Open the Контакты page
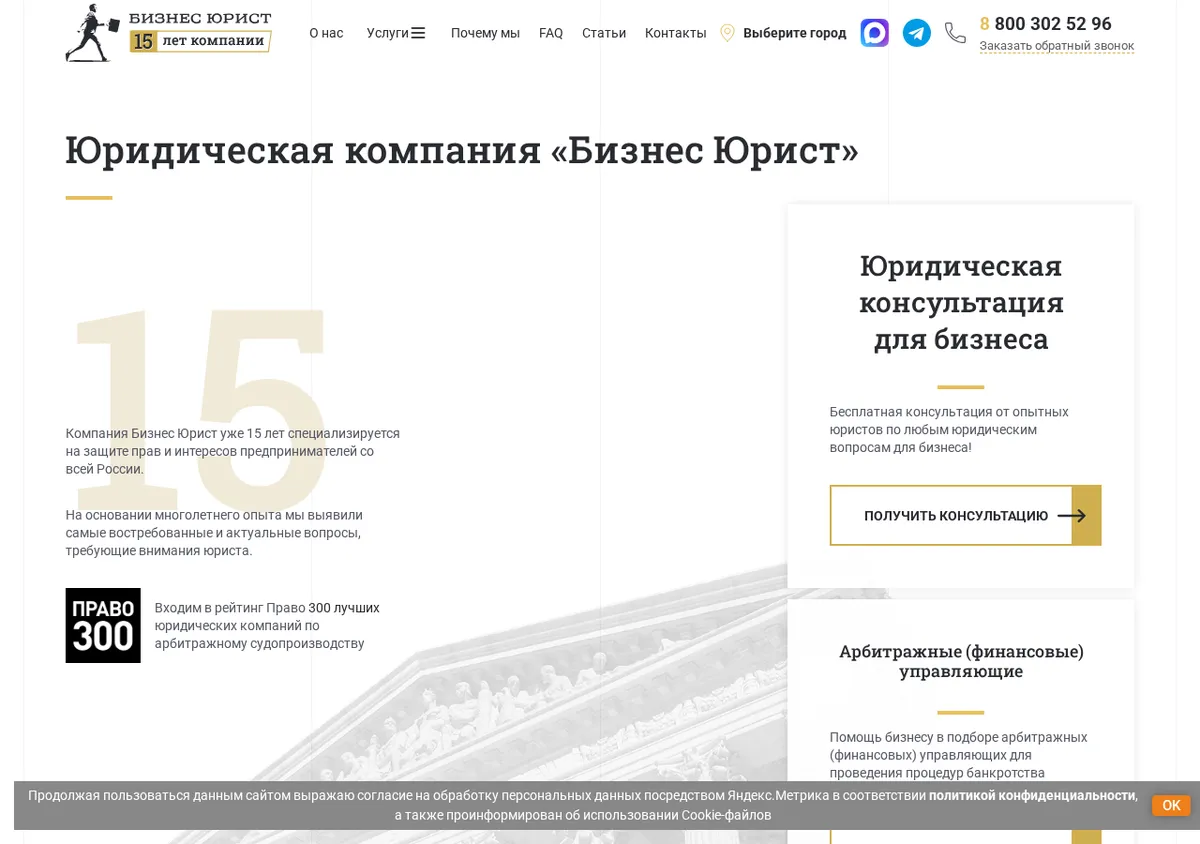The height and width of the screenshot is (844, 1200). coord(676,33)
